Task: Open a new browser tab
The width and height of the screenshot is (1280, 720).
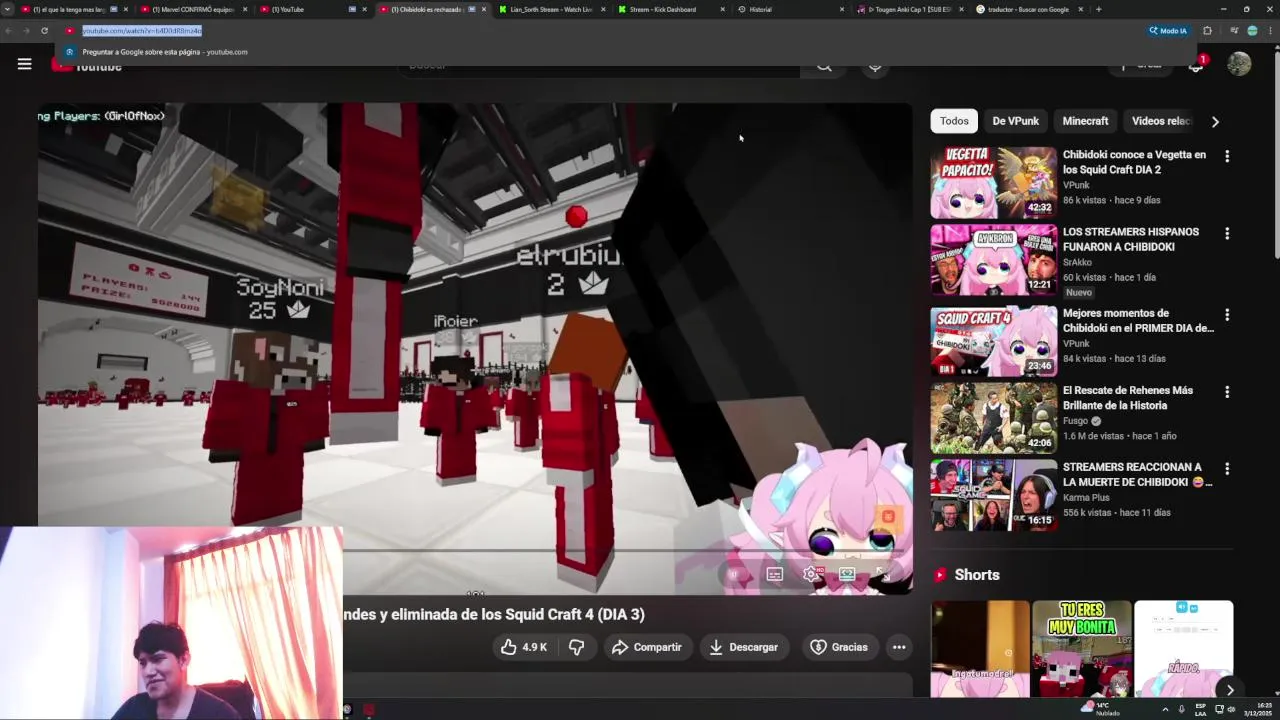Action: pyautogui.click(x=1099, y=9)
